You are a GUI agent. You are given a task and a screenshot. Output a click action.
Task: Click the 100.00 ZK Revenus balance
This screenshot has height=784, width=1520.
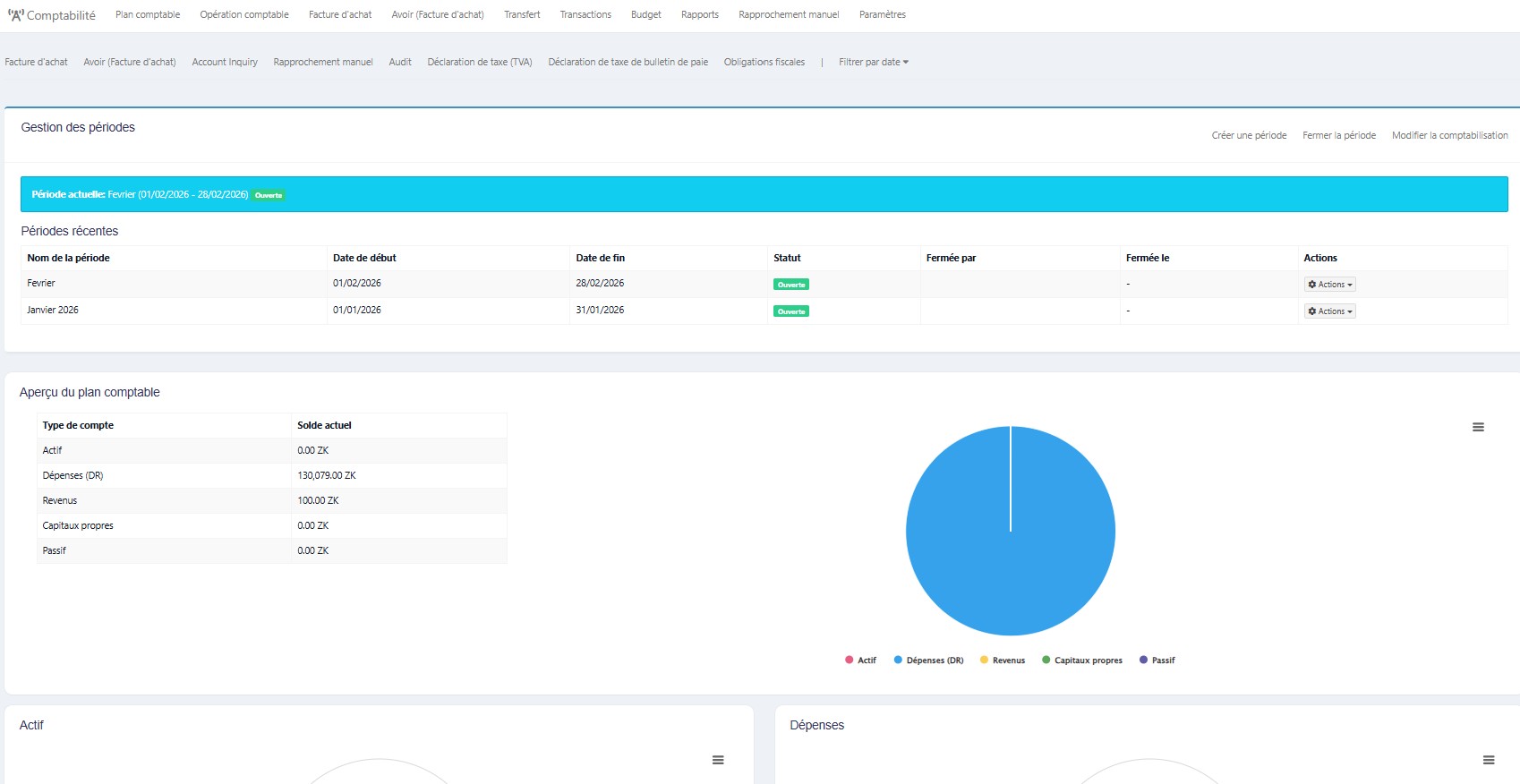click(318, 501)
